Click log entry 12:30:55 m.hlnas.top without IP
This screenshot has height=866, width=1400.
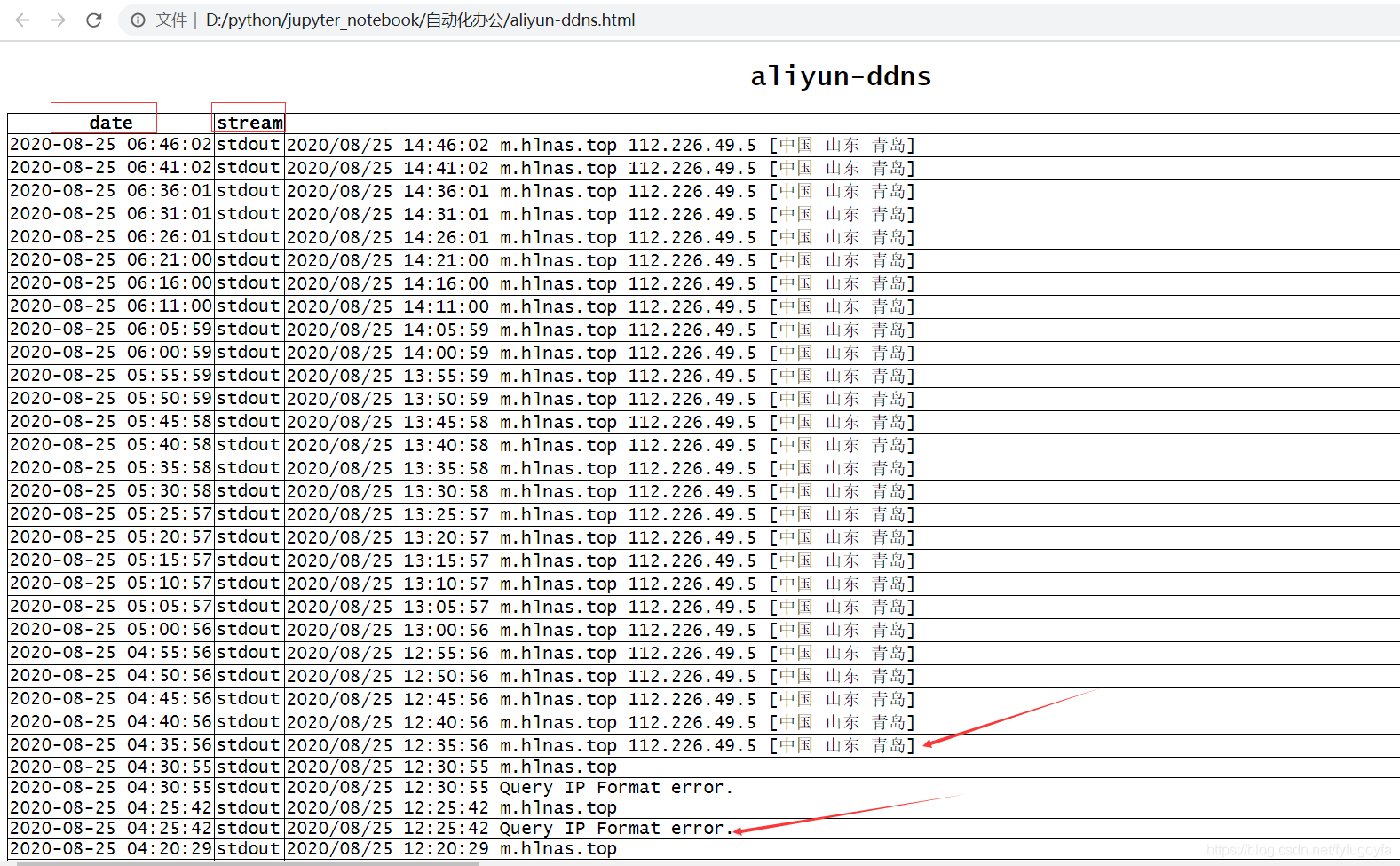point(452,767)
